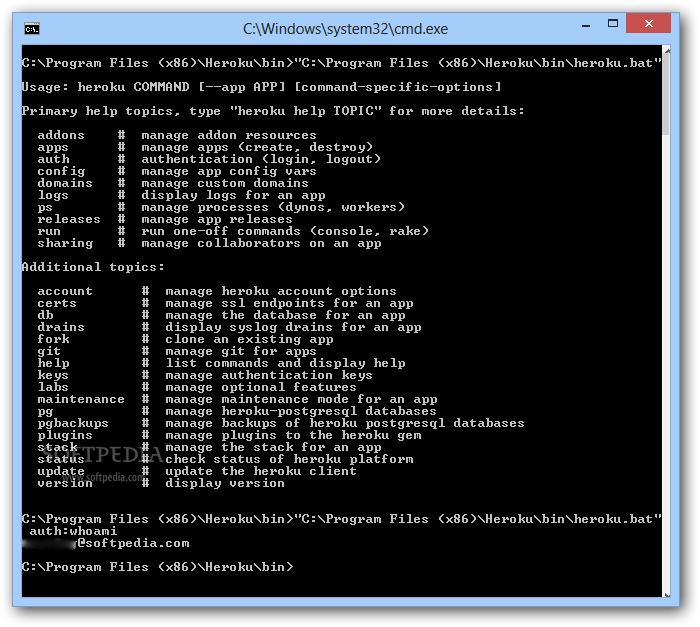Click the 'releases' topic text
Viewport: 700px width, 627px height.
coord(69,219)
